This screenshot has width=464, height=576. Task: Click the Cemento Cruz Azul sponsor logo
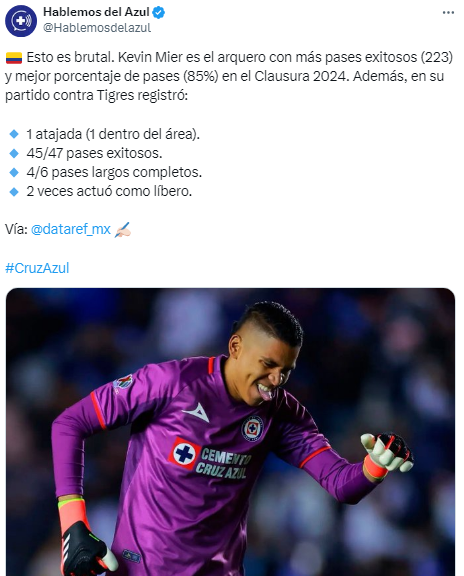coord(210,459)
